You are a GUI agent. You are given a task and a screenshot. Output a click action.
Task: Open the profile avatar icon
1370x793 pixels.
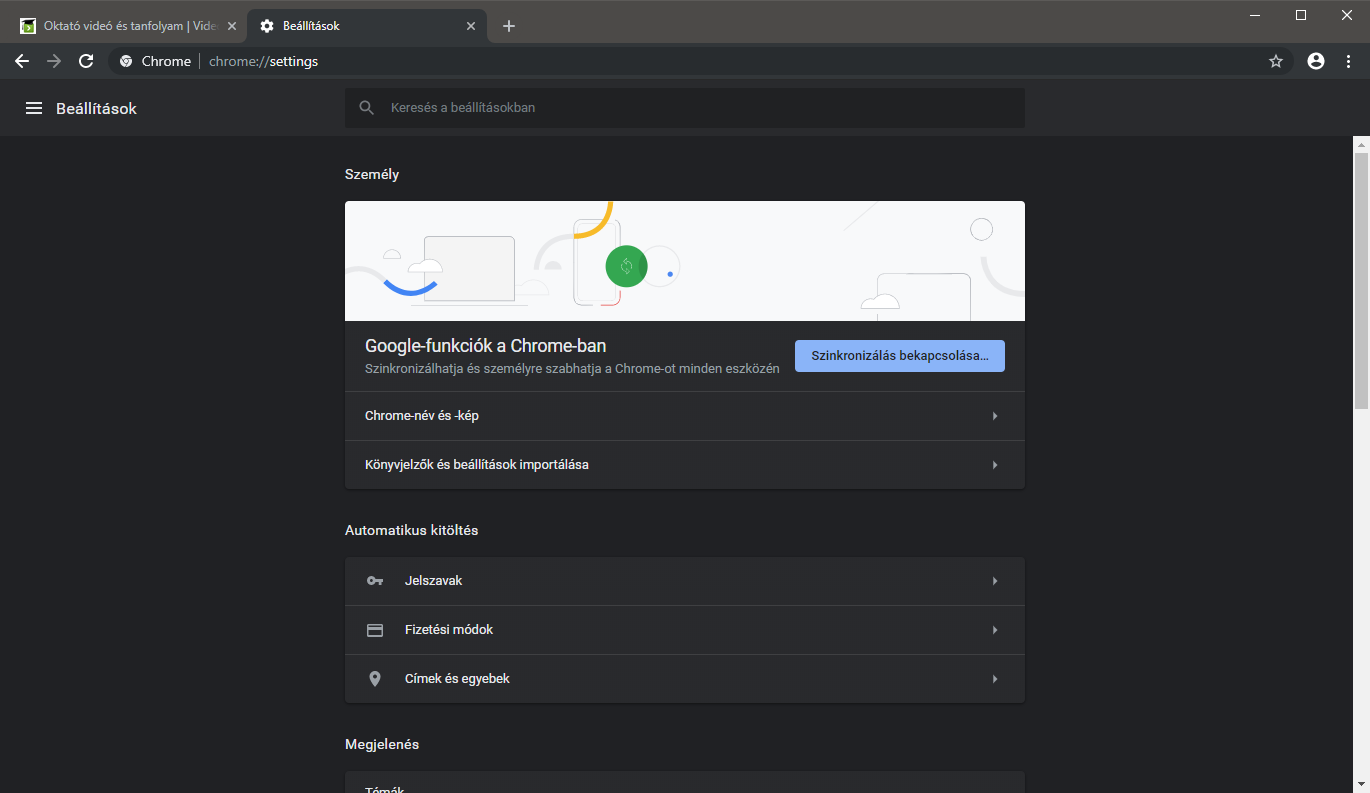[1316, 61]
